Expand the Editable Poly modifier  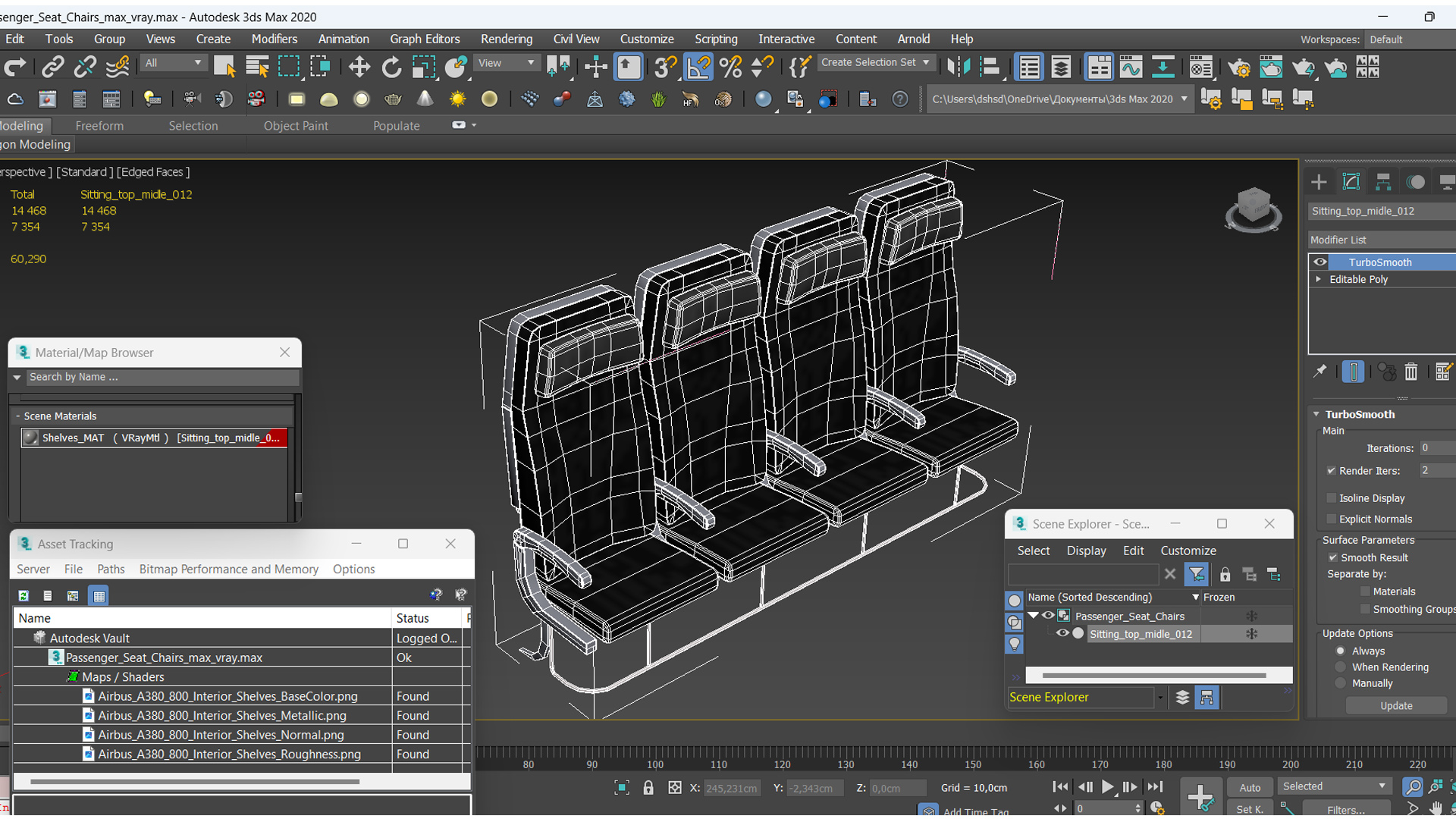point(1319,280)
